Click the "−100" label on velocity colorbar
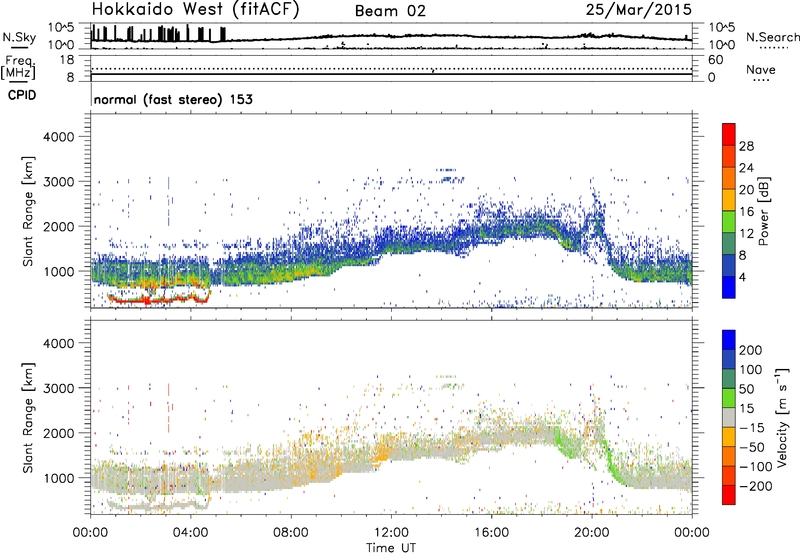The width and height of the screenshot is (800, 554). [756, 467]
